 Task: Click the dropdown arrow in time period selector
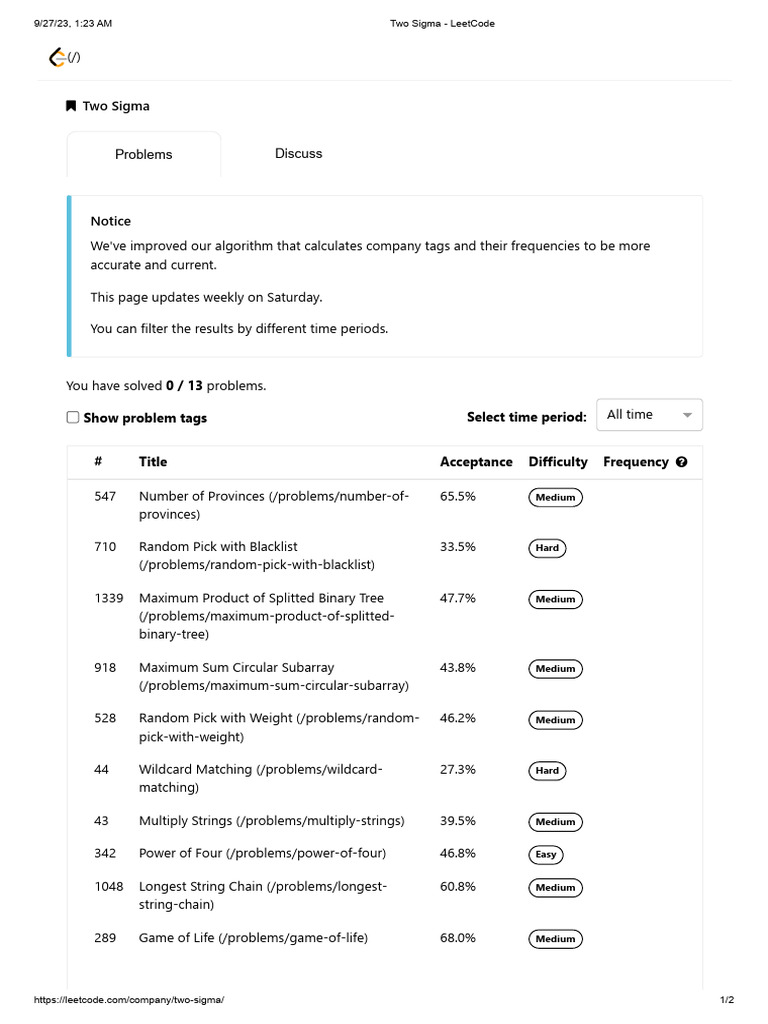point(687,415)
